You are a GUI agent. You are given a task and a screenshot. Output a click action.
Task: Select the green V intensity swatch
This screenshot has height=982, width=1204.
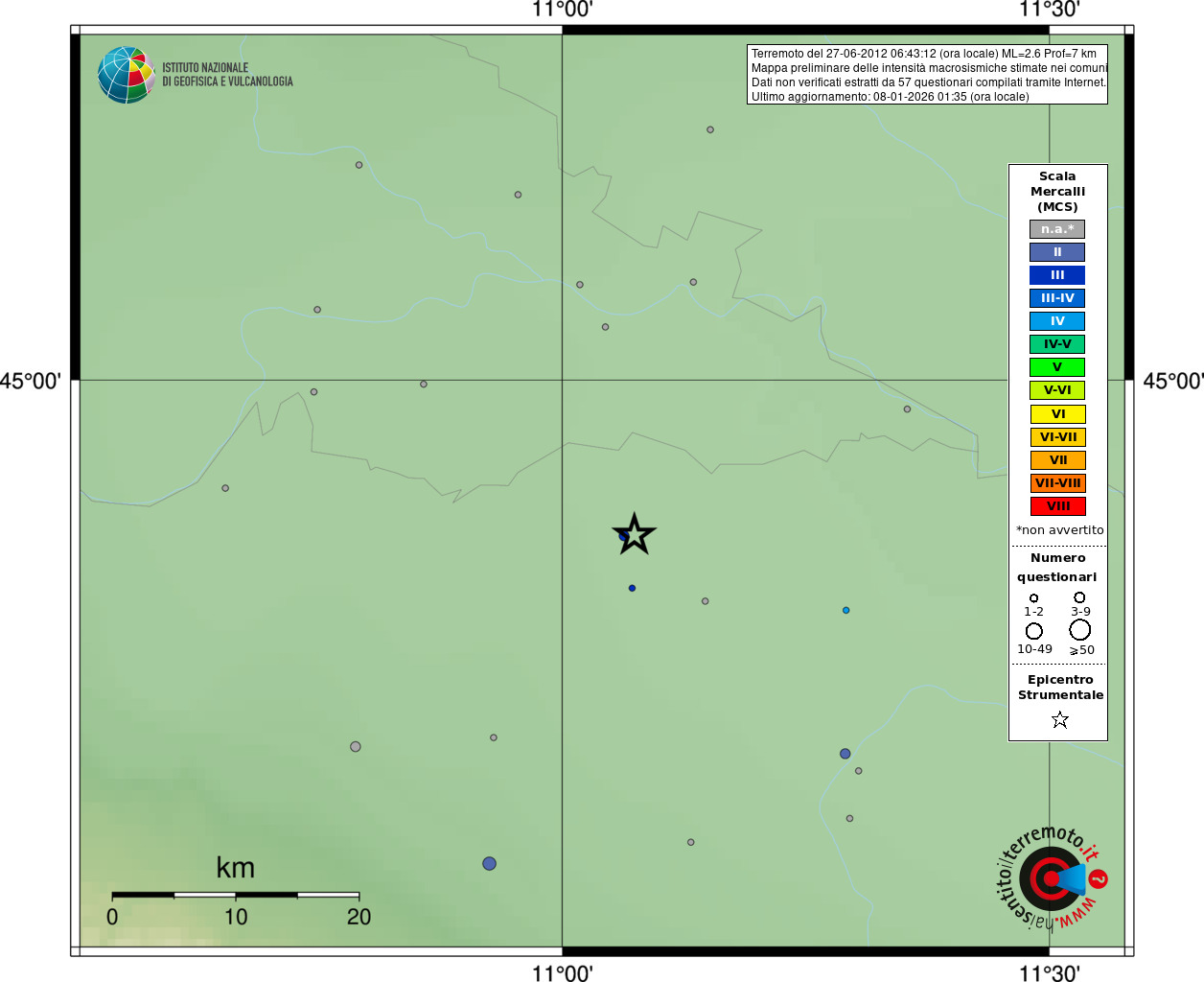tap(1057, 367)
